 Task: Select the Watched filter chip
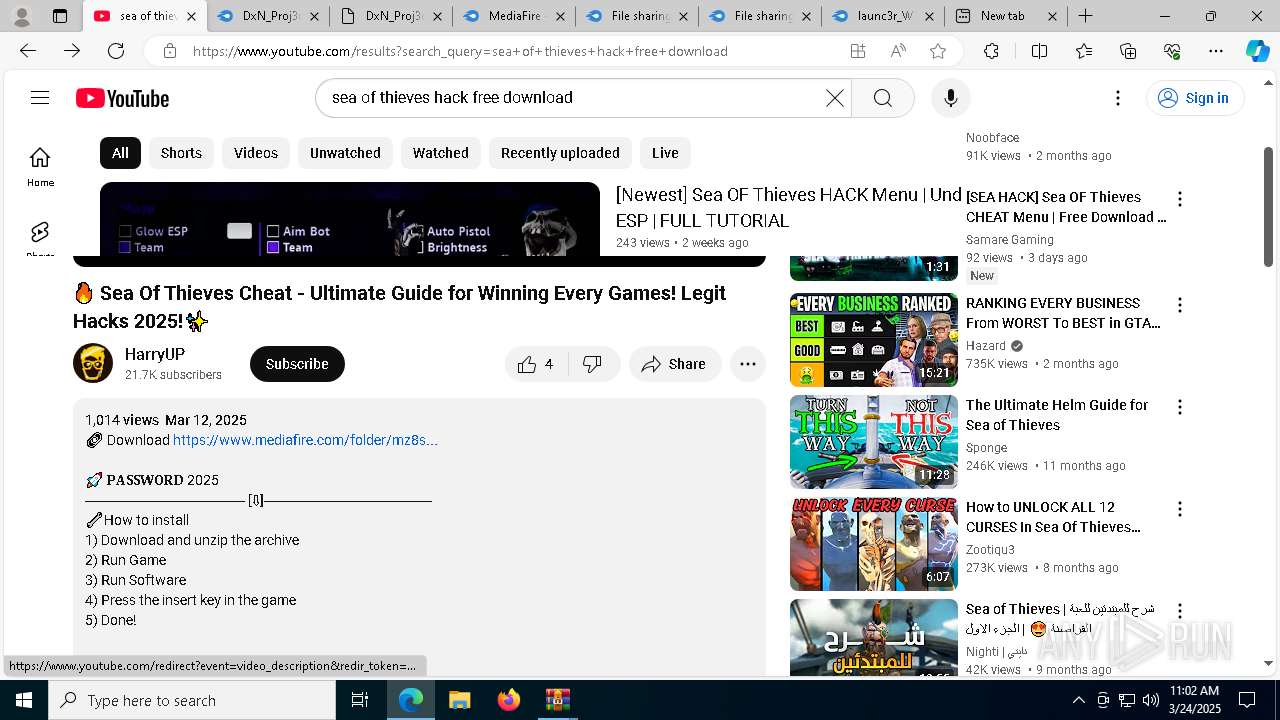[x=441, y=153]
